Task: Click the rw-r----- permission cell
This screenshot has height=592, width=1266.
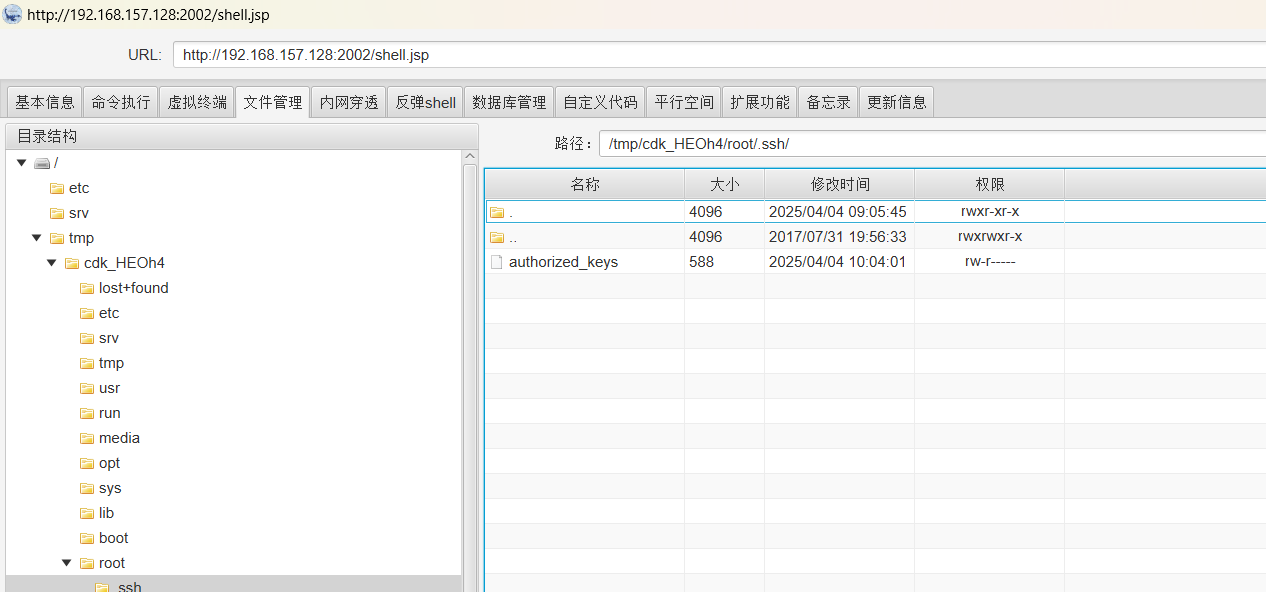Action: click(989, 262)
